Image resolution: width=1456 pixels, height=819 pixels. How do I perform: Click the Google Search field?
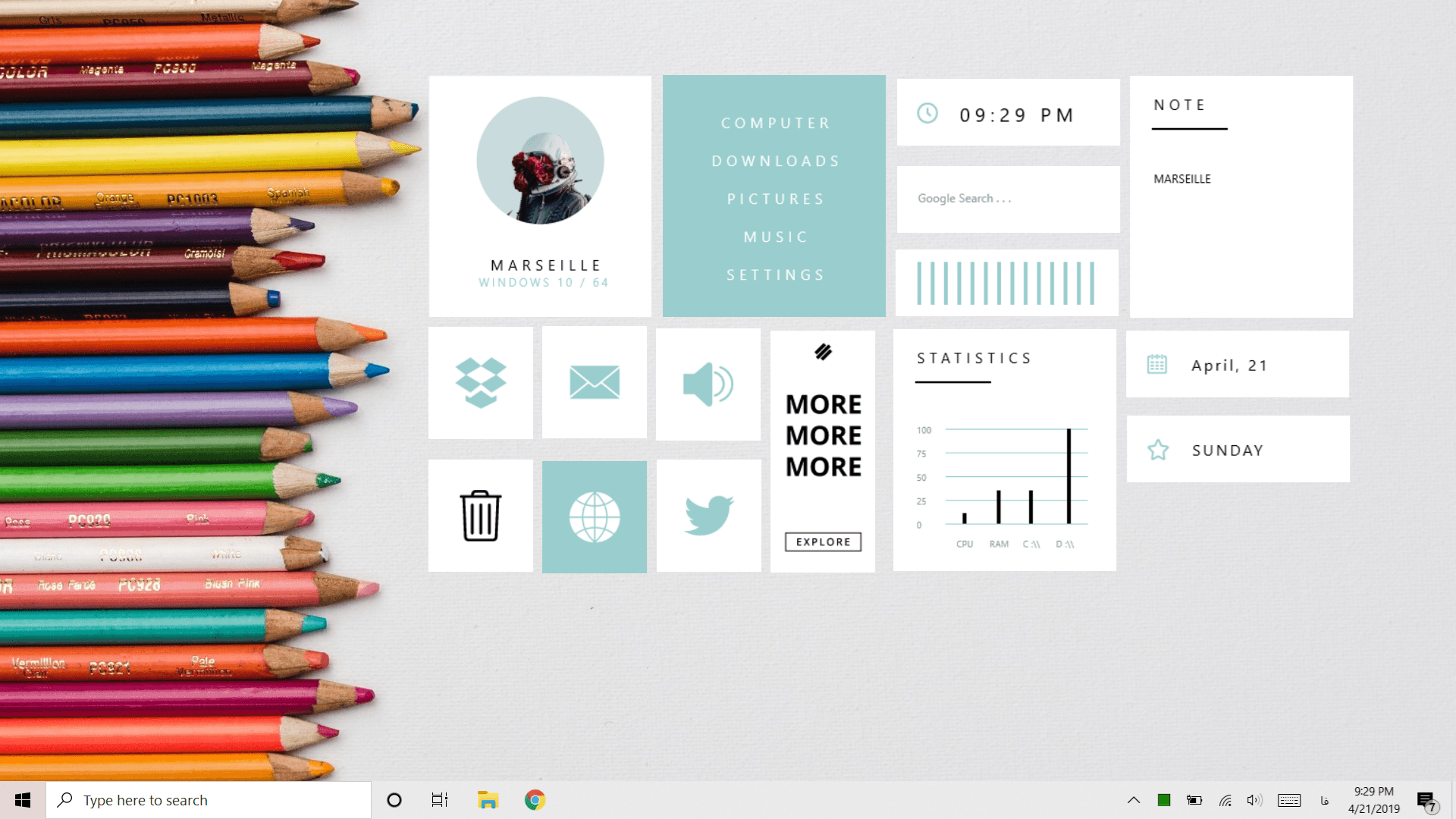1007,199
